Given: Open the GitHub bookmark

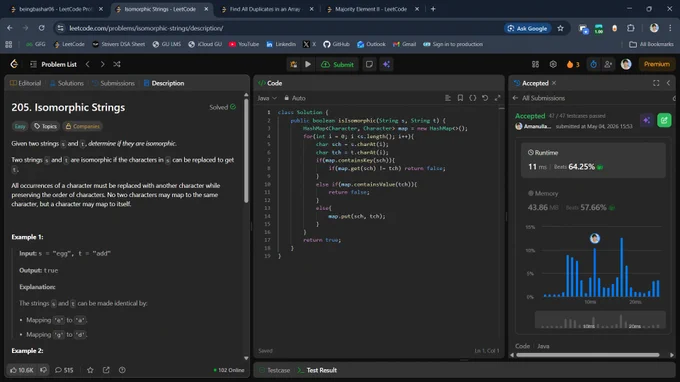Looking at the screenshot, I should click(337, 44).
